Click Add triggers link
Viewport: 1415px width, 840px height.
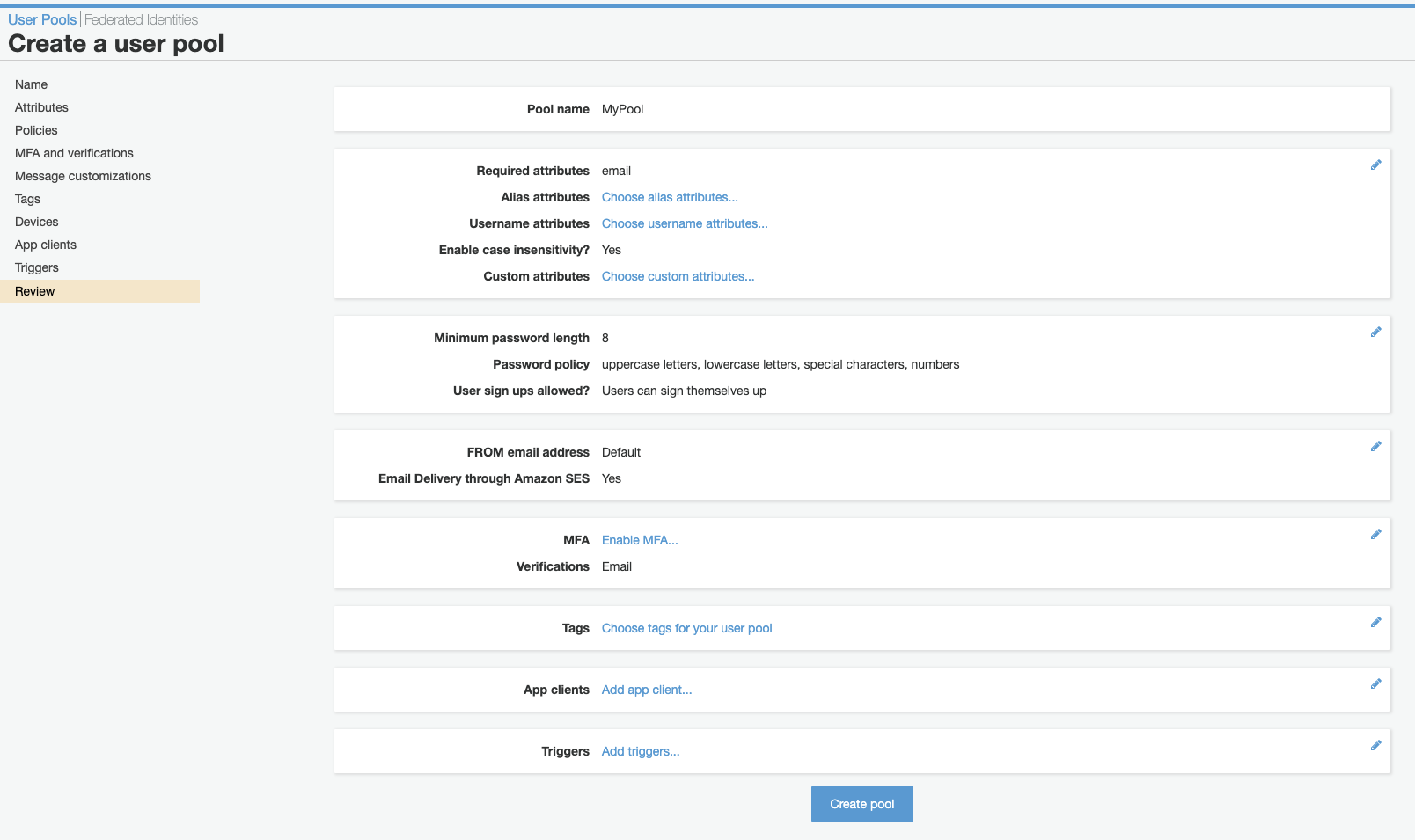pos(640,751)
